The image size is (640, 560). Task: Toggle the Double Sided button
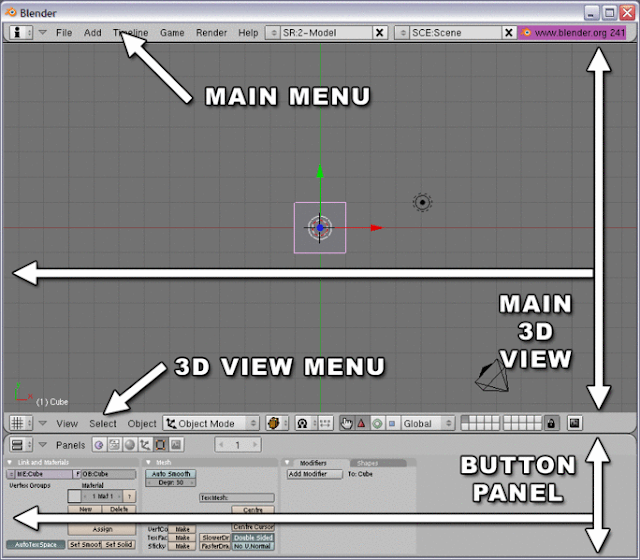(253, 538)
